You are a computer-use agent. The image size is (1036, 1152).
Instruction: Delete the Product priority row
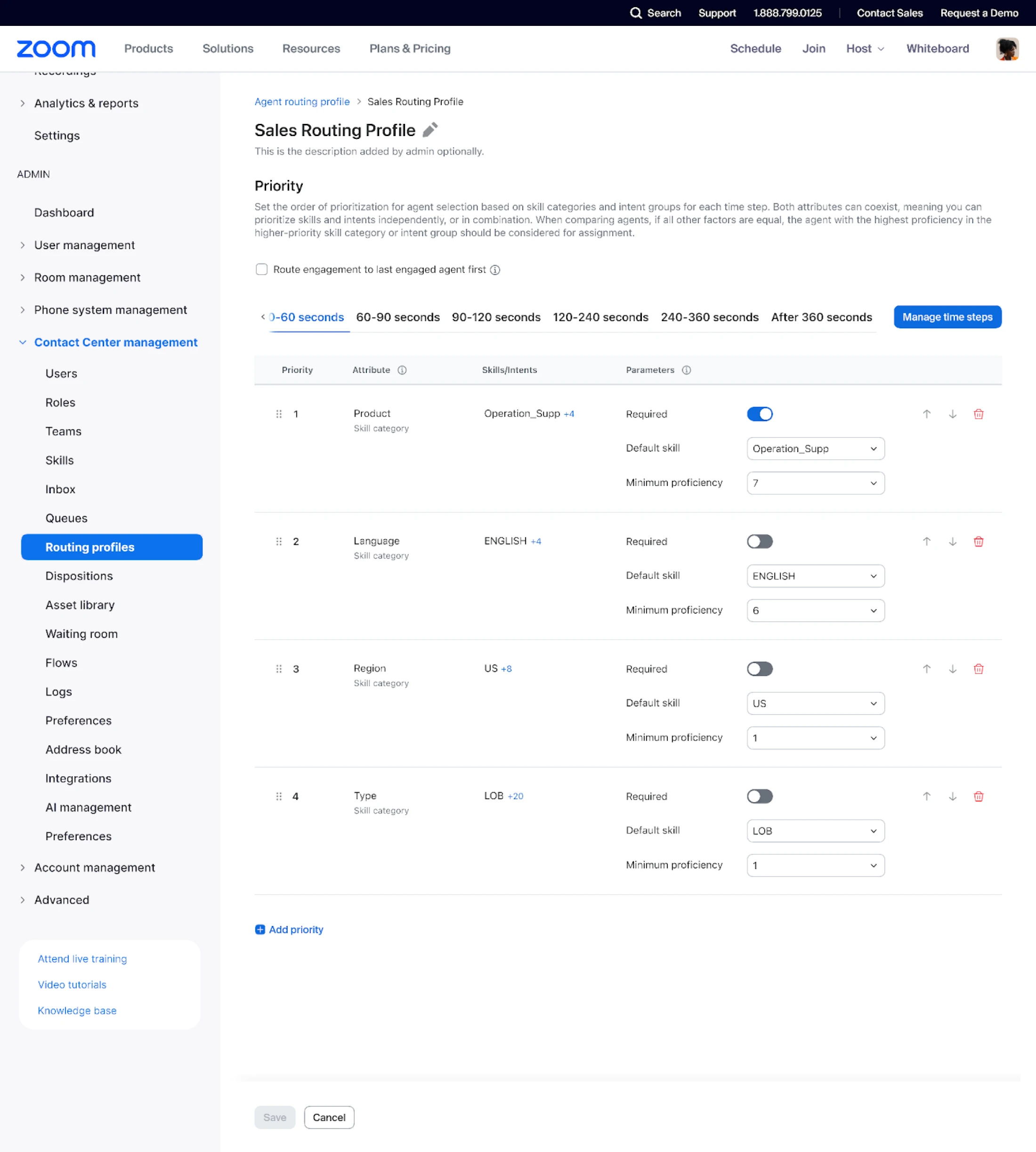[979, 414]
